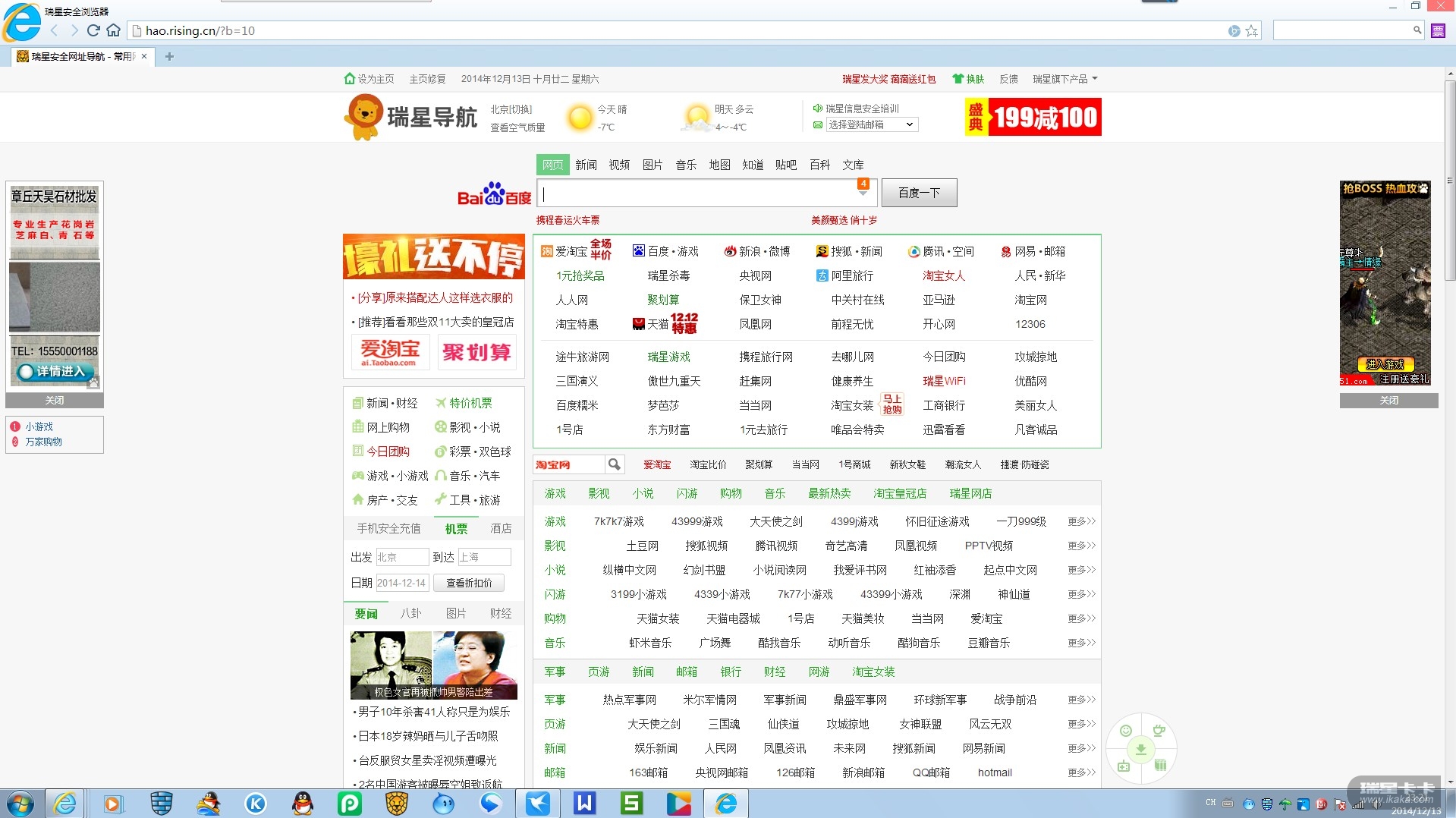Open the 爱淘宝 logo banner
This screenshot has height=818, width=1456.
click(390, 352)
